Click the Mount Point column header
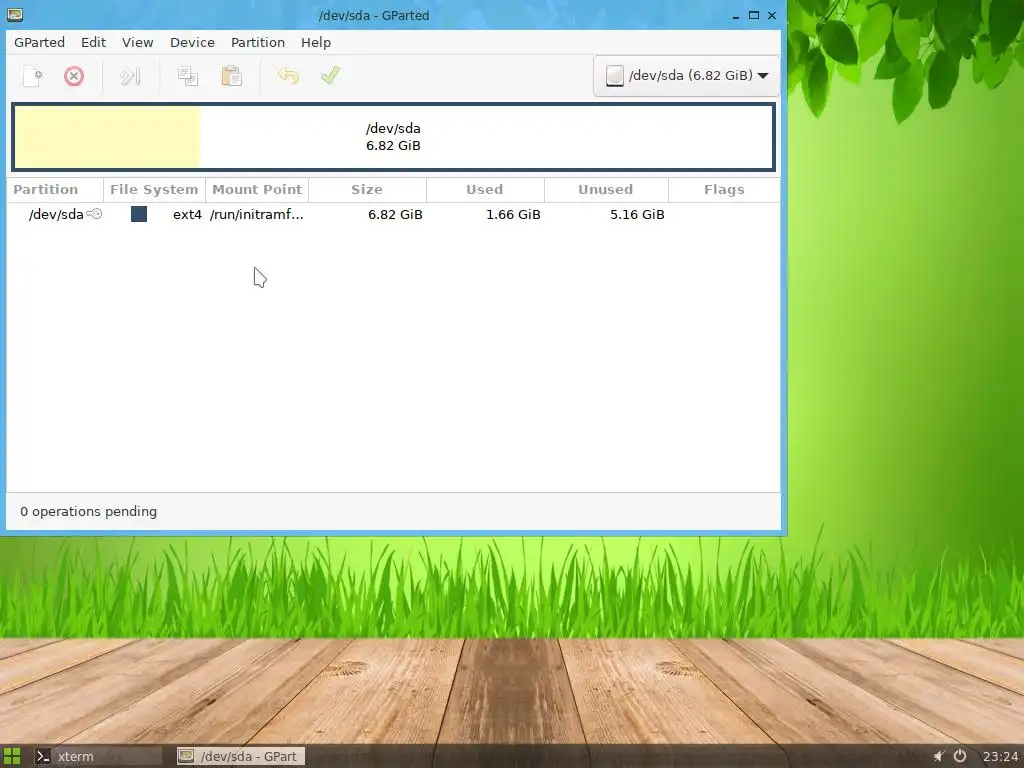The image size is (1024, 768). click(x=257, y=189)
